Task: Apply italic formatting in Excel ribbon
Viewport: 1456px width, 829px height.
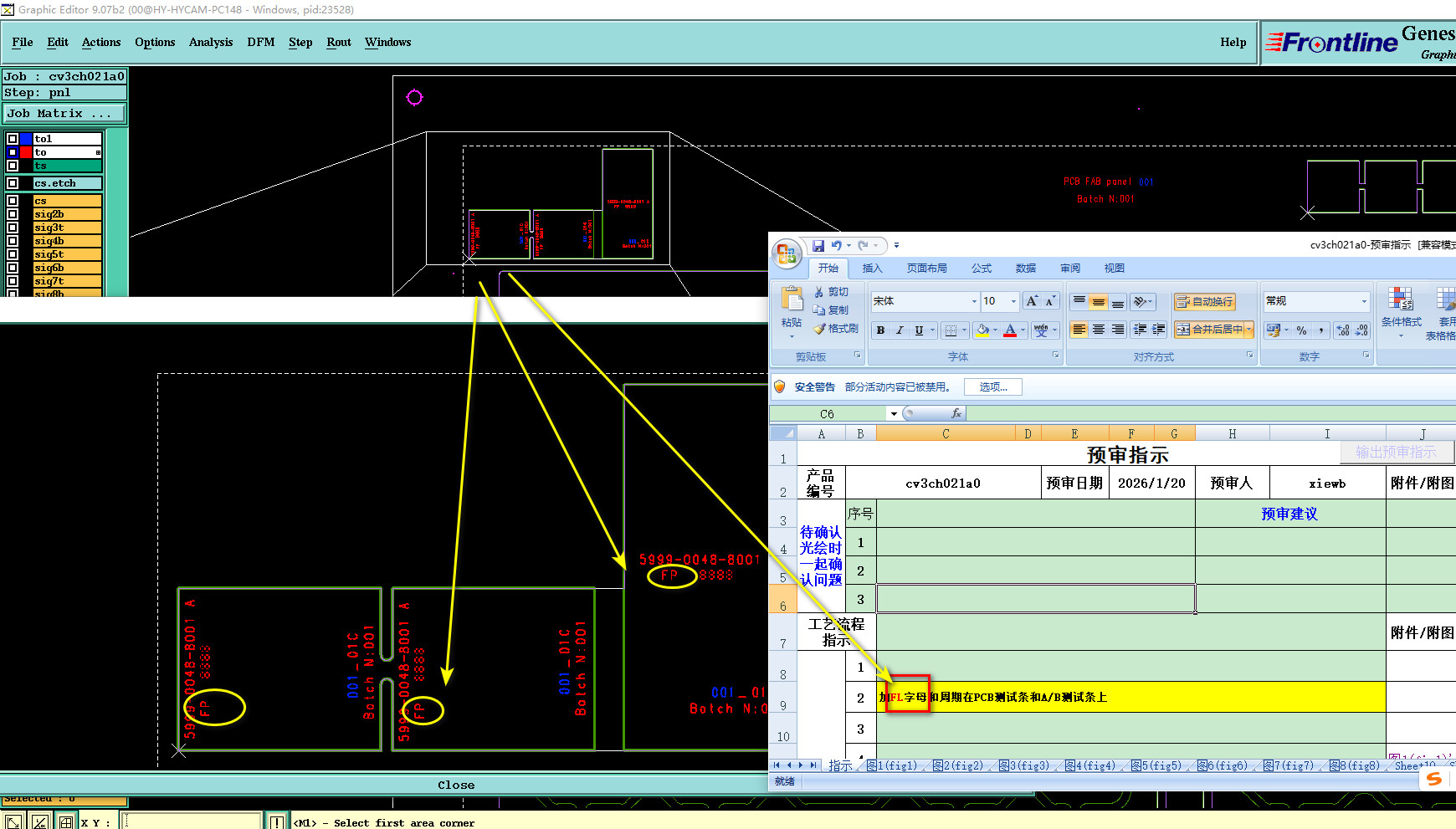Action: pyautogui.click(x=900, y=330)
